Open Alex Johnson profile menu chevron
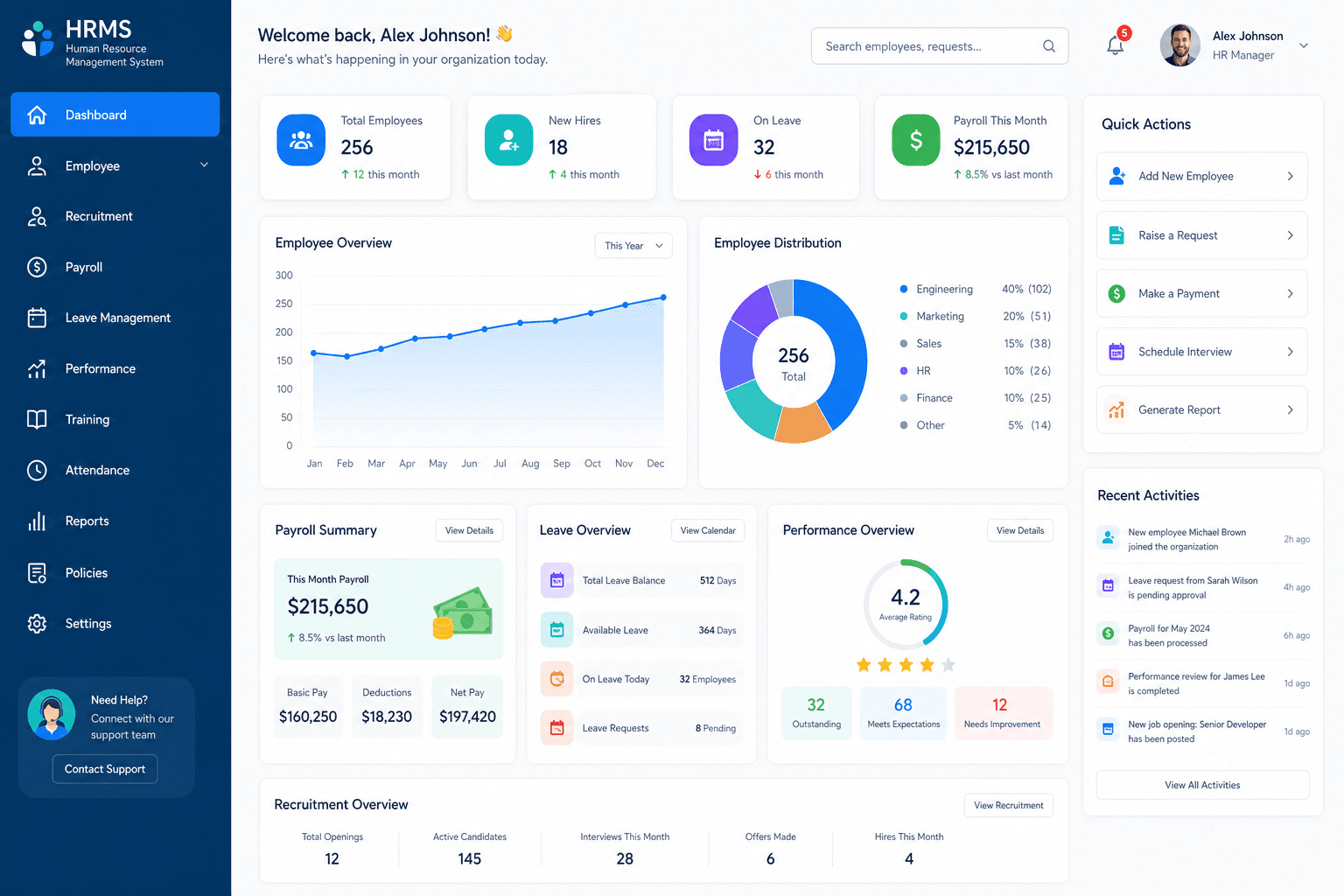 [1304, 45]
